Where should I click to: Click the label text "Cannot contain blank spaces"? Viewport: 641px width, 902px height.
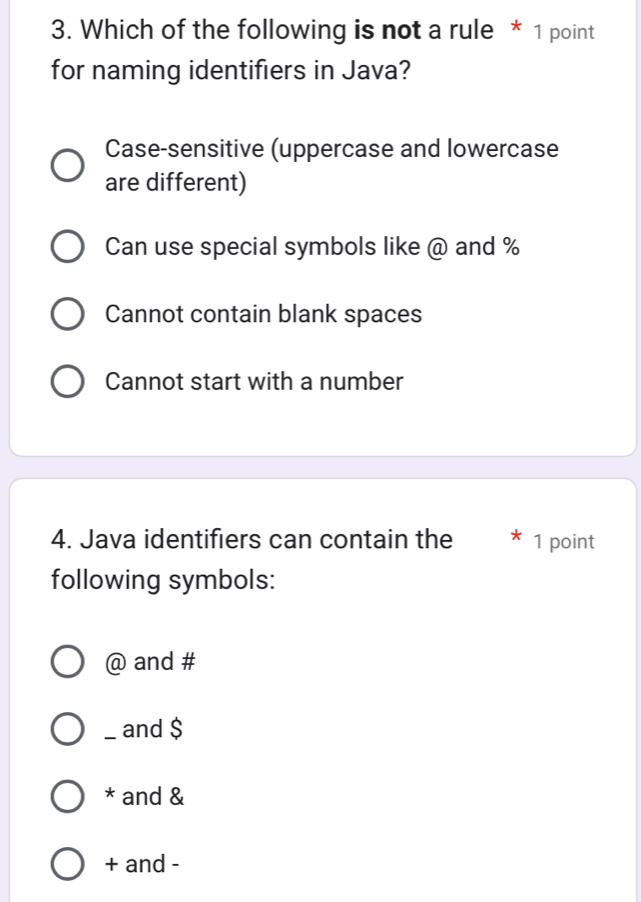[262, 313]
